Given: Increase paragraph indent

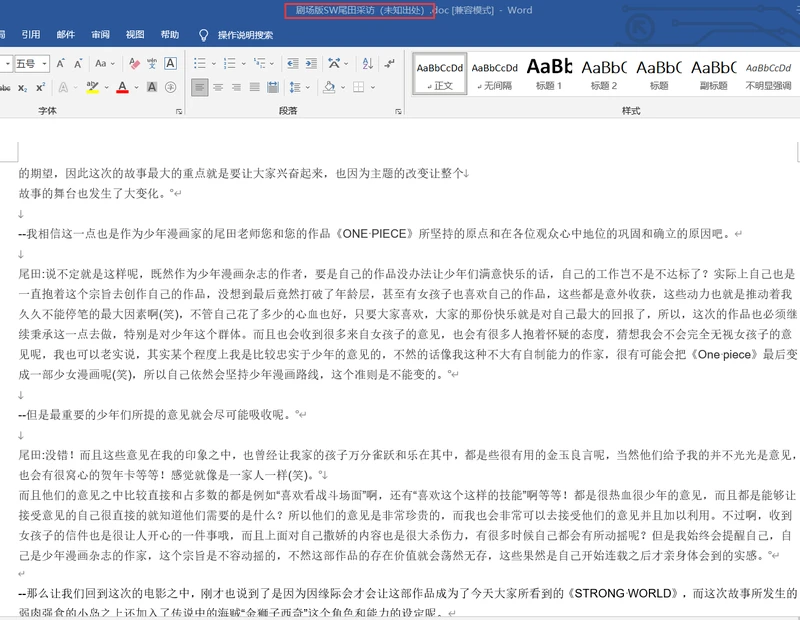Looking at the screenshot, I should pos(311,63).
